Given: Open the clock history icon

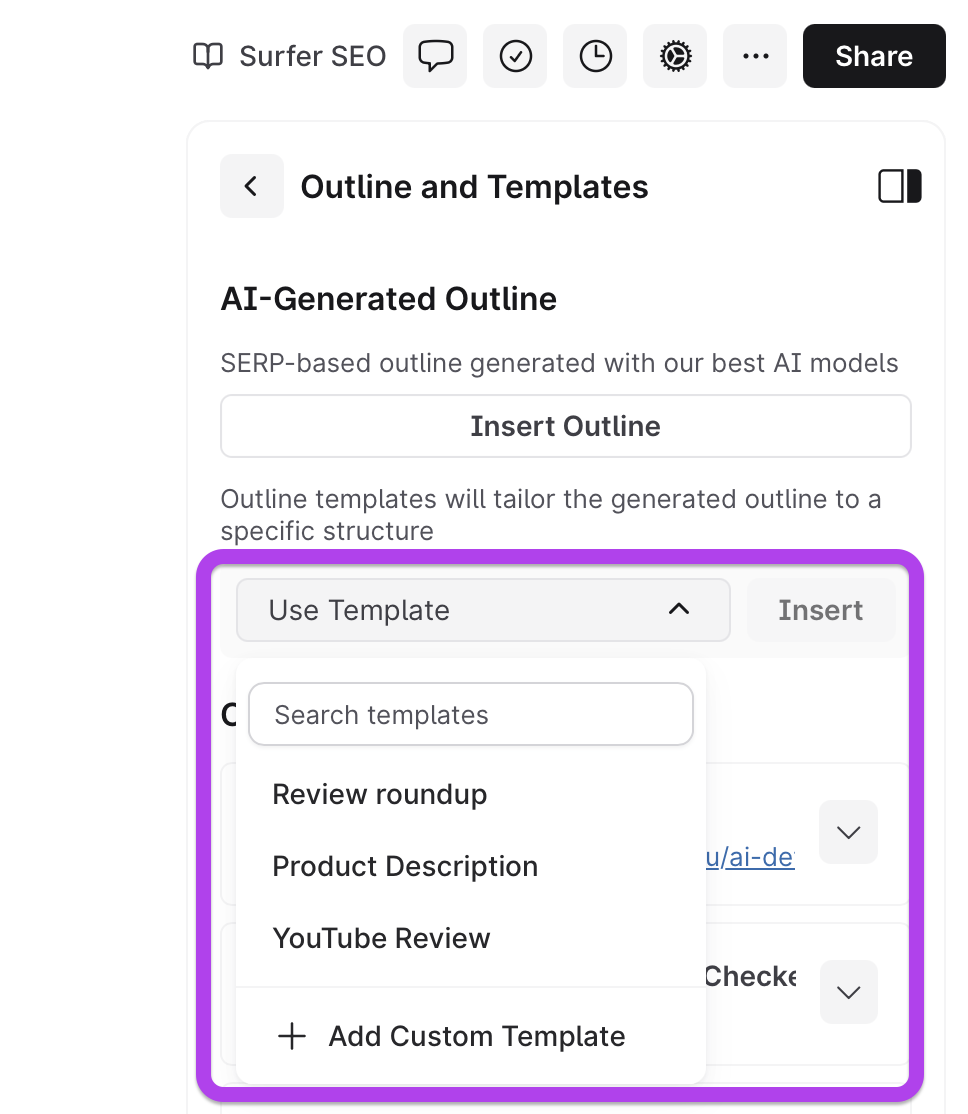Looking at the screenshot, I should tap(595, 56).
